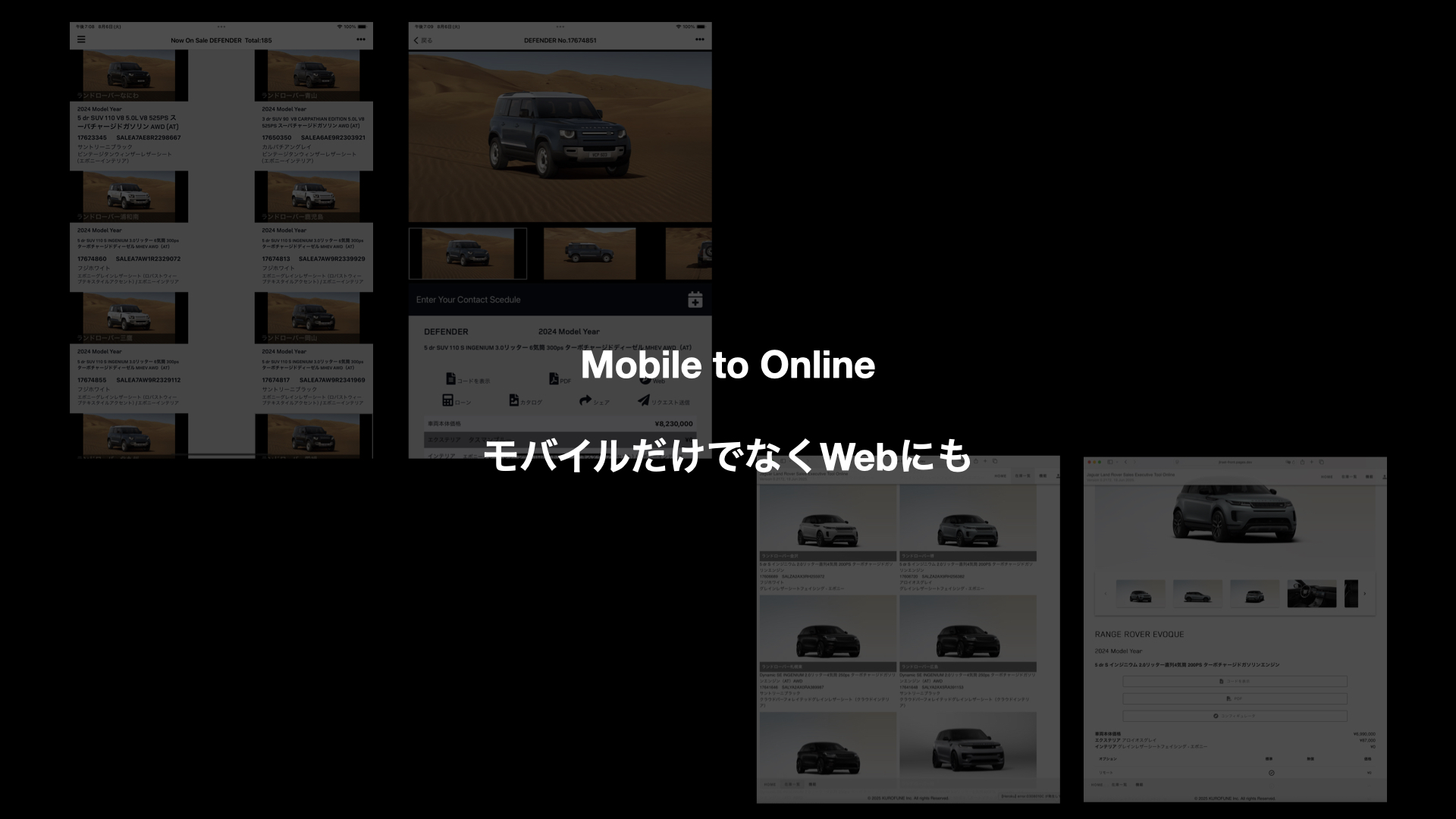Open the hamburger menu in Defender list

click(81, 40)
